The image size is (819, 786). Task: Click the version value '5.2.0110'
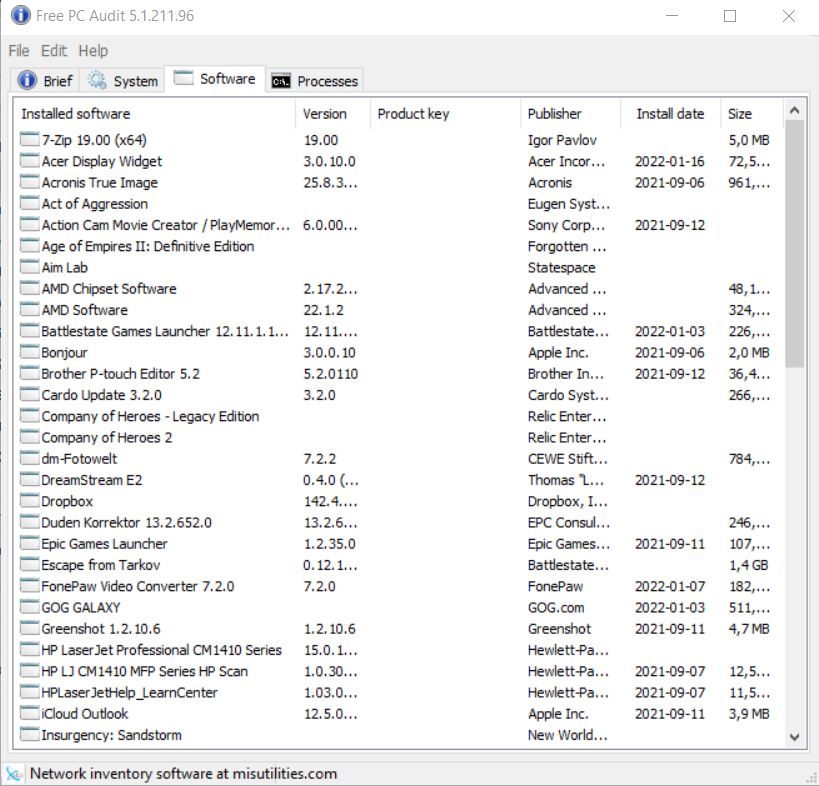[331, 374]
